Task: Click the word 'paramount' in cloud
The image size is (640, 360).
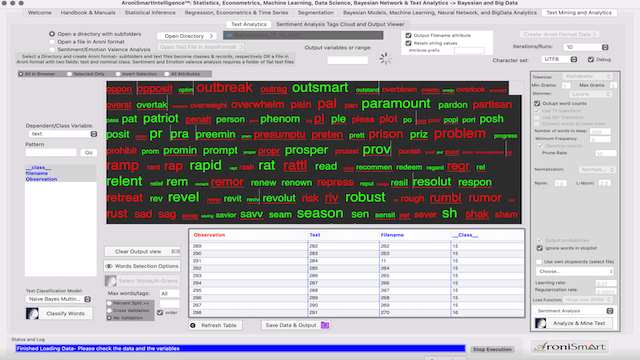Action: (x=396, y=104)
